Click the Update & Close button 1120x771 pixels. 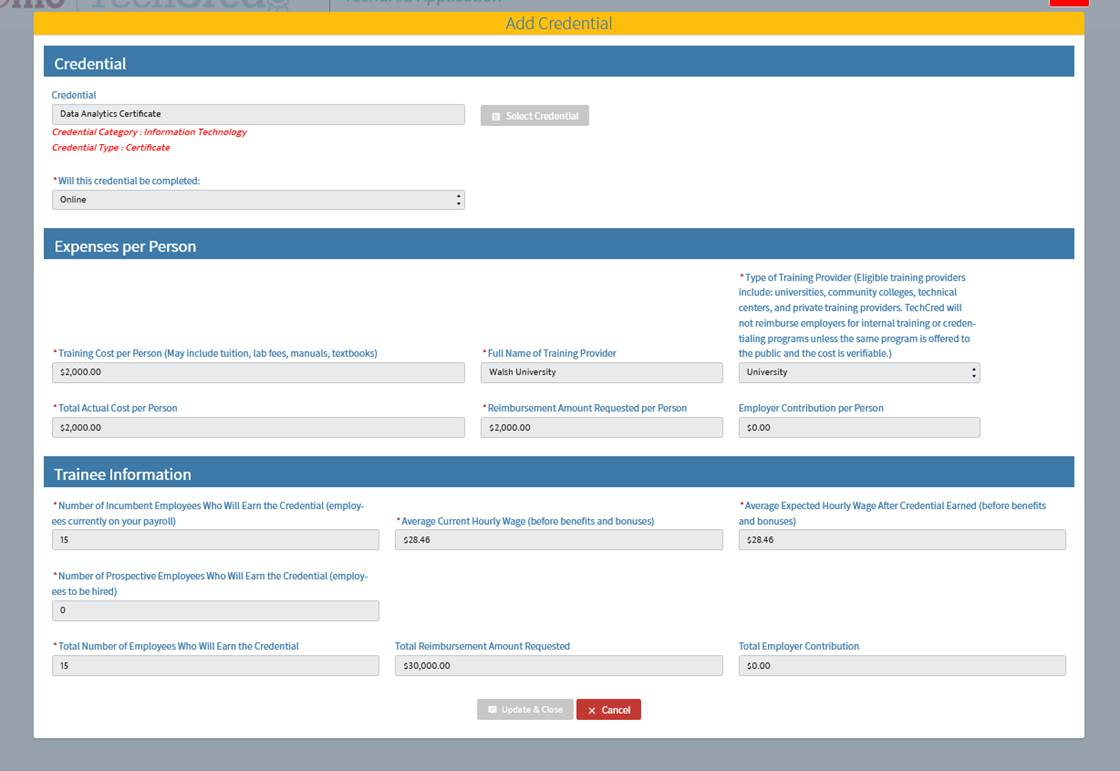tap(525, 710)
